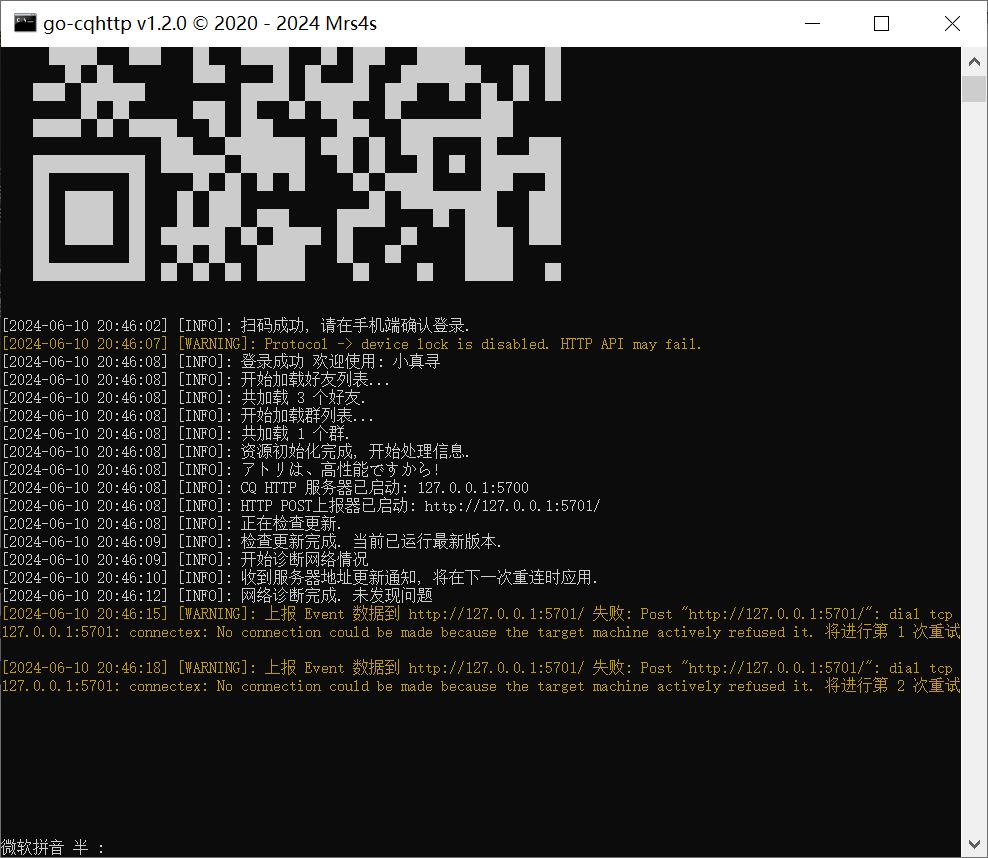Maximize the go-cqhttp console window
988x858 pixels.
882,23
